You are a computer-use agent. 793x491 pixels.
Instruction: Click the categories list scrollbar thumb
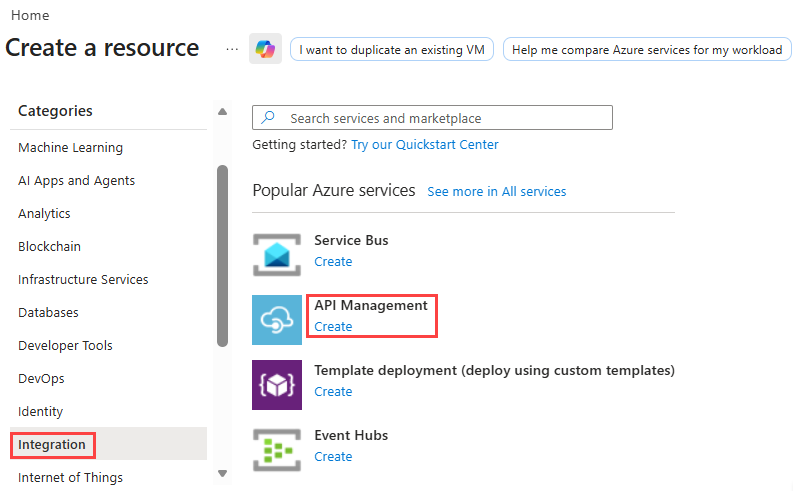coord(222,255)
